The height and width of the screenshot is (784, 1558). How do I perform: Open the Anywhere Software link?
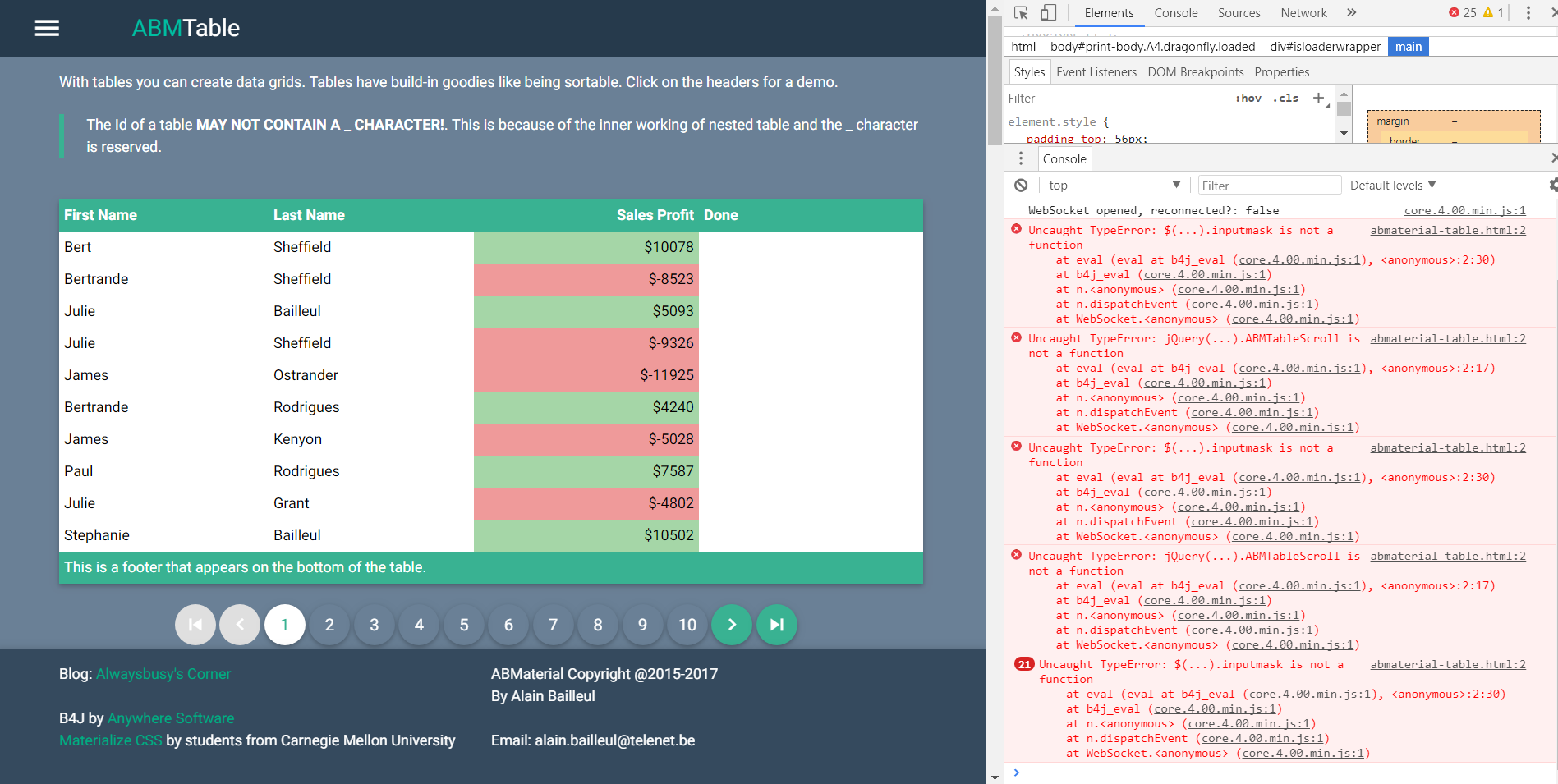[x=171, y=718]
